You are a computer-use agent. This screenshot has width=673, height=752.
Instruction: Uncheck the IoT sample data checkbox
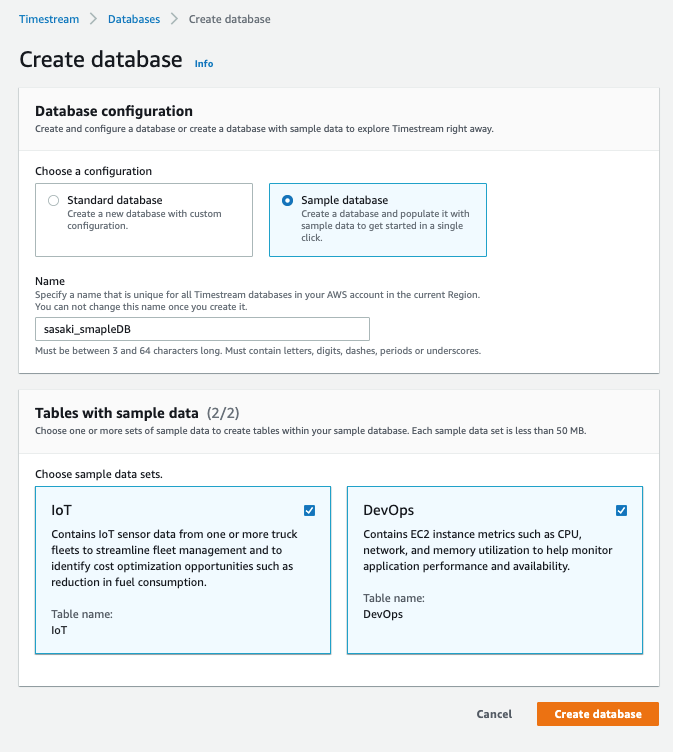tap(310, 510)
